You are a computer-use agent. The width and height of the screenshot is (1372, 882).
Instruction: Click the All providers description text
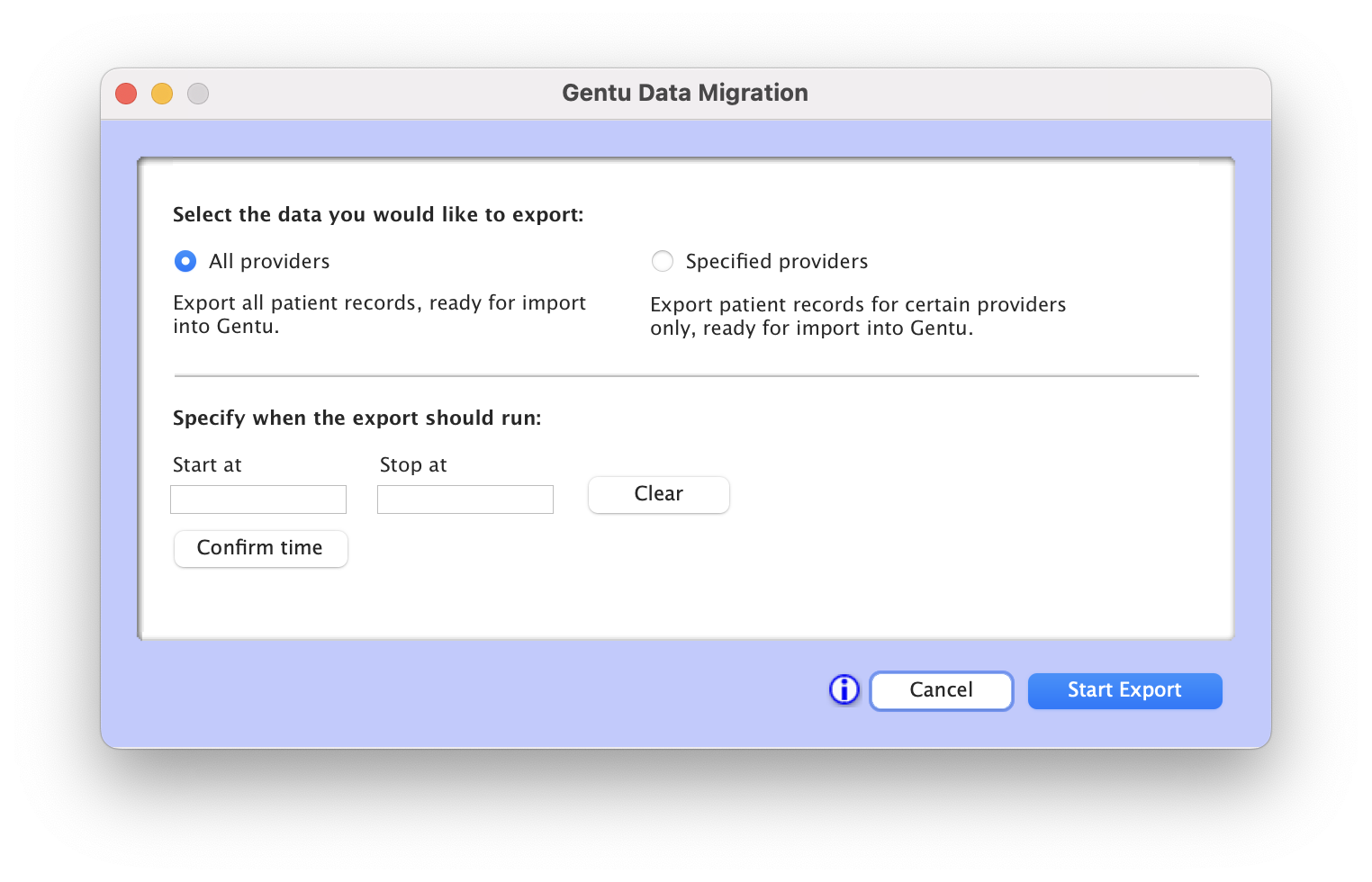coord(379,314)
